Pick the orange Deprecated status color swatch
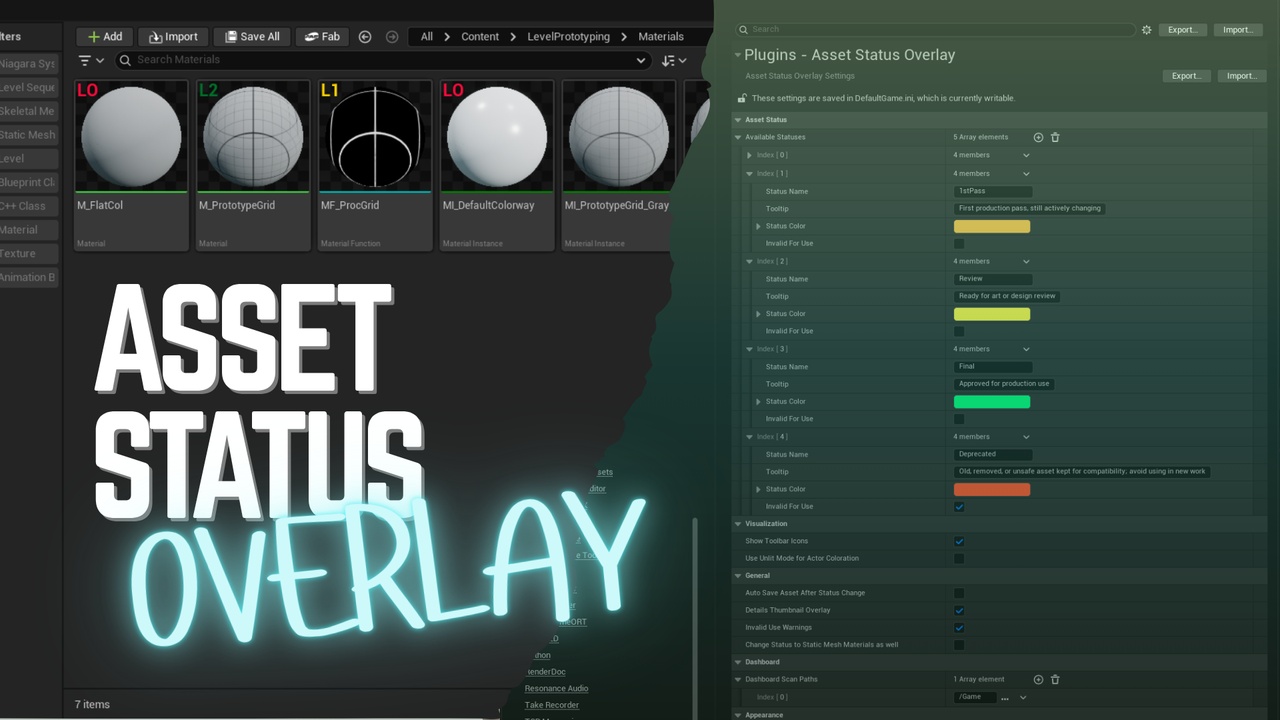Screen dimensions: 1280x720 tap(992, 489)
